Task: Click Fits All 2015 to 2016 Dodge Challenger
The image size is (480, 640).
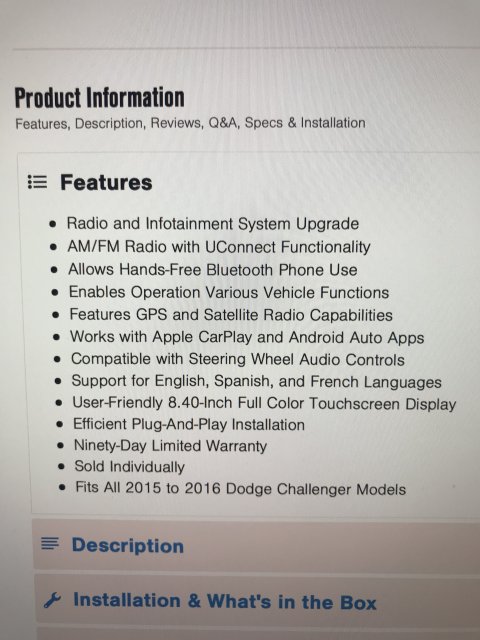Action: 240,488
